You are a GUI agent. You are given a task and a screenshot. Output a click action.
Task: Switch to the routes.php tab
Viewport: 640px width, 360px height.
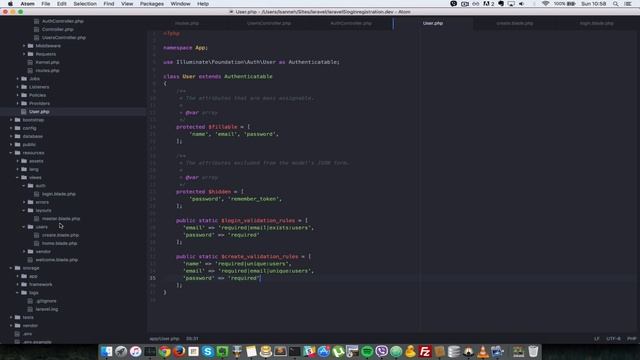pyautogui.click(x=187, y=23)
